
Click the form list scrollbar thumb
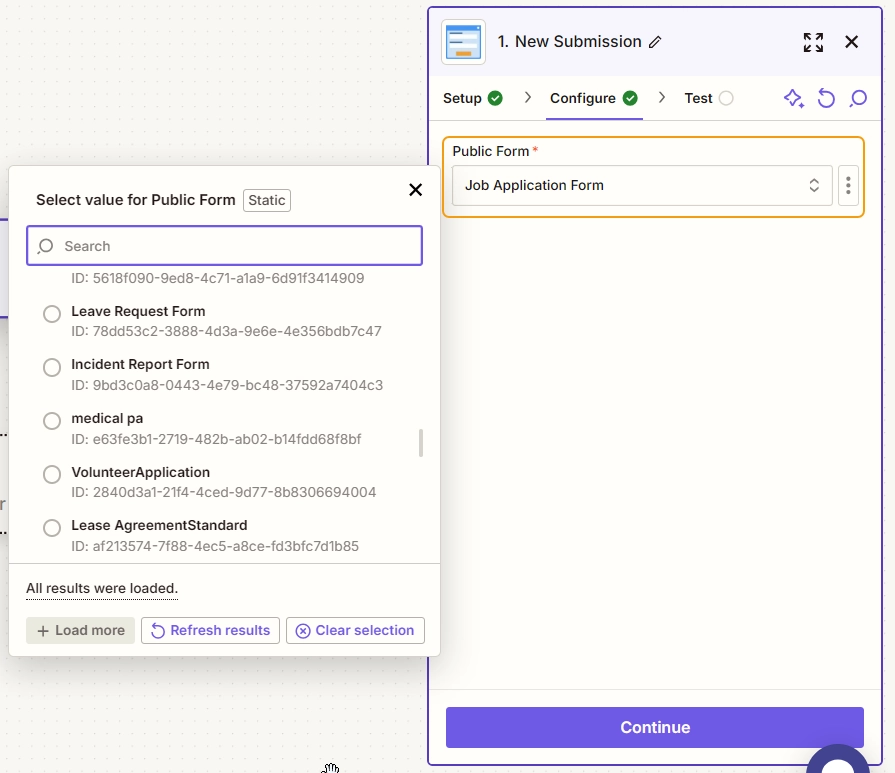421,443
